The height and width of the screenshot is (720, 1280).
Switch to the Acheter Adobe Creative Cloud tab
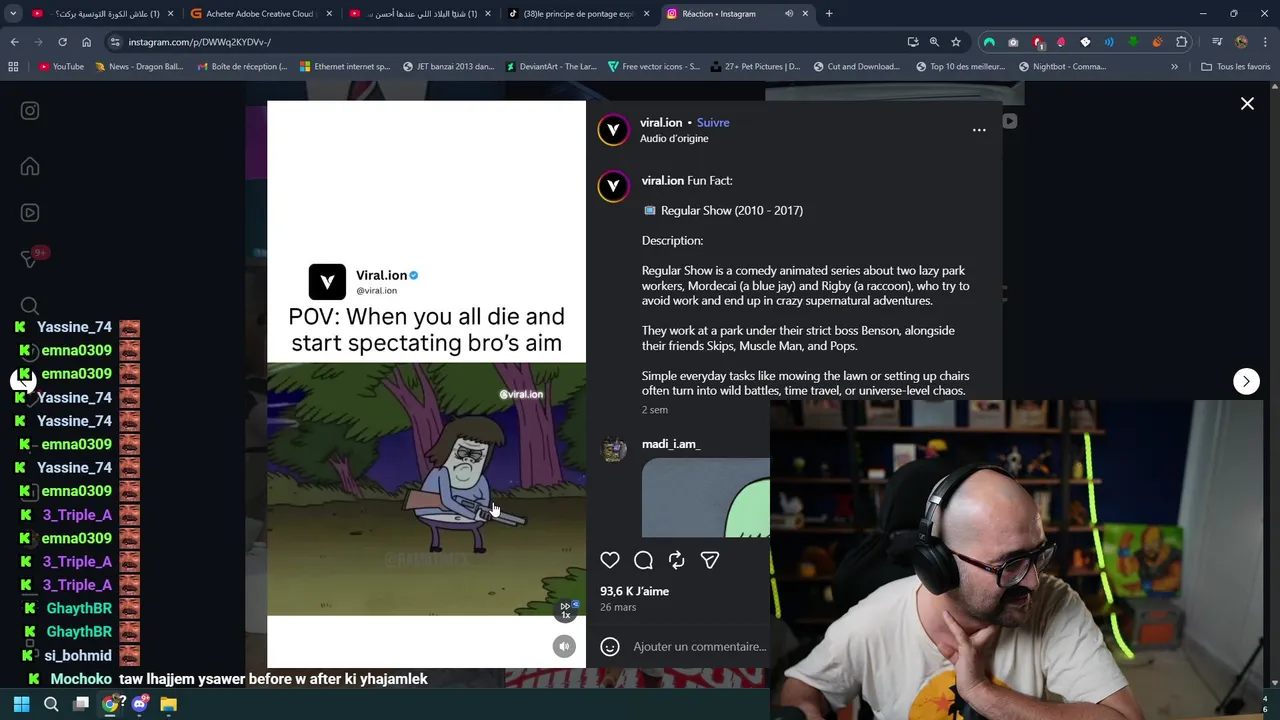coord(260,13)
